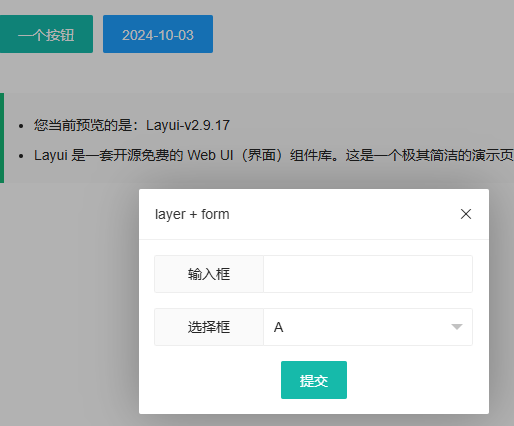Close the layer + form dialog
Image resolution: width=514 pixels, height=426 pixels.
click(x=466, y=214)
